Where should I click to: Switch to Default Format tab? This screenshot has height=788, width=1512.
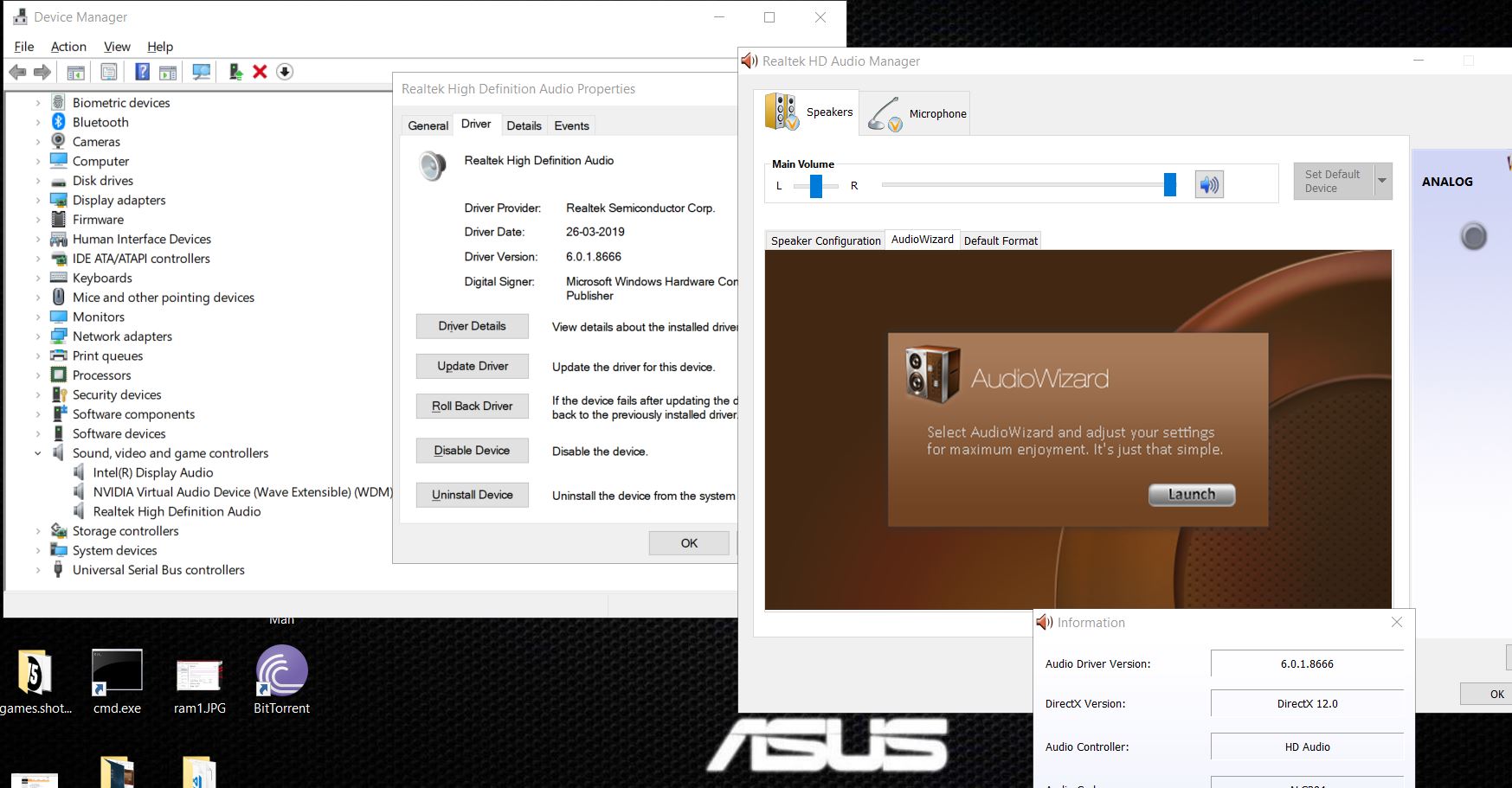point(1000,240)
